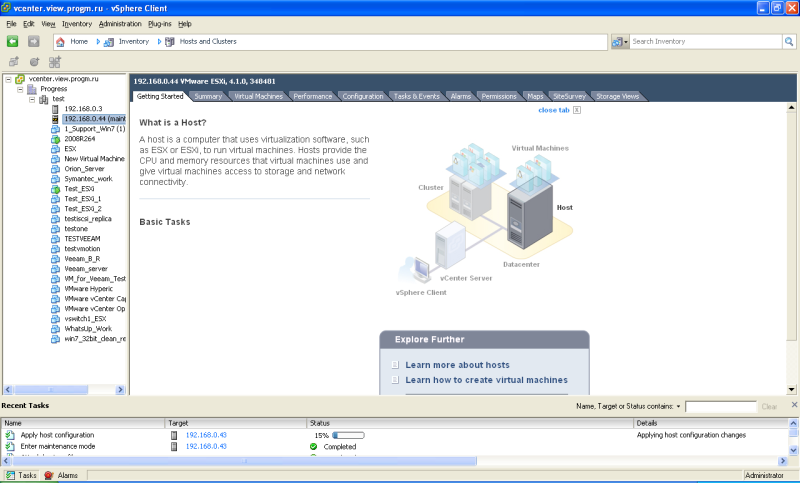The width and height of the screenshot is (800, 483).
Task: Switch to the Summary tab
Action: pos(208,96)
